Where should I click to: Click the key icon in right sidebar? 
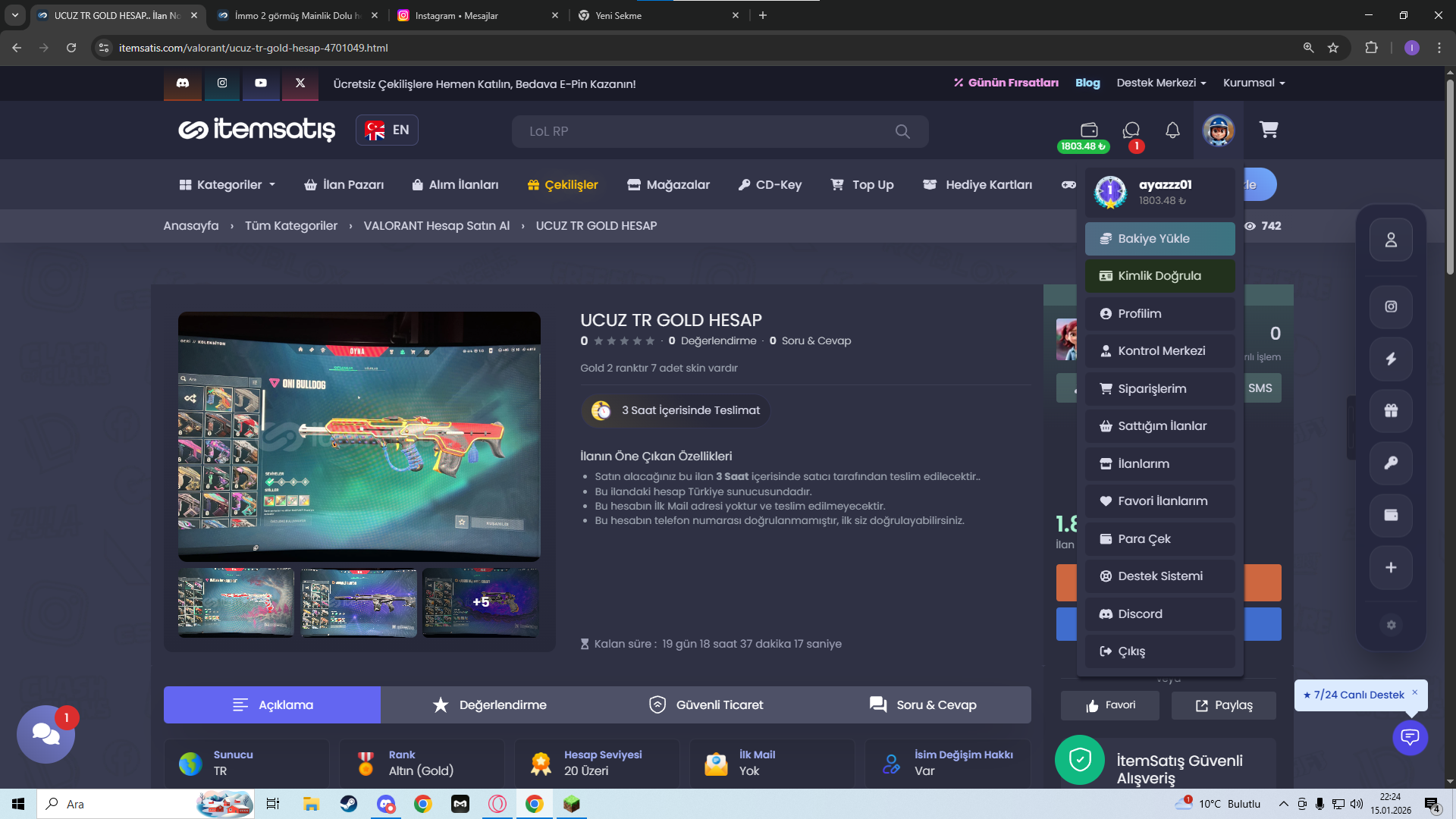[x=1391, y=463]
